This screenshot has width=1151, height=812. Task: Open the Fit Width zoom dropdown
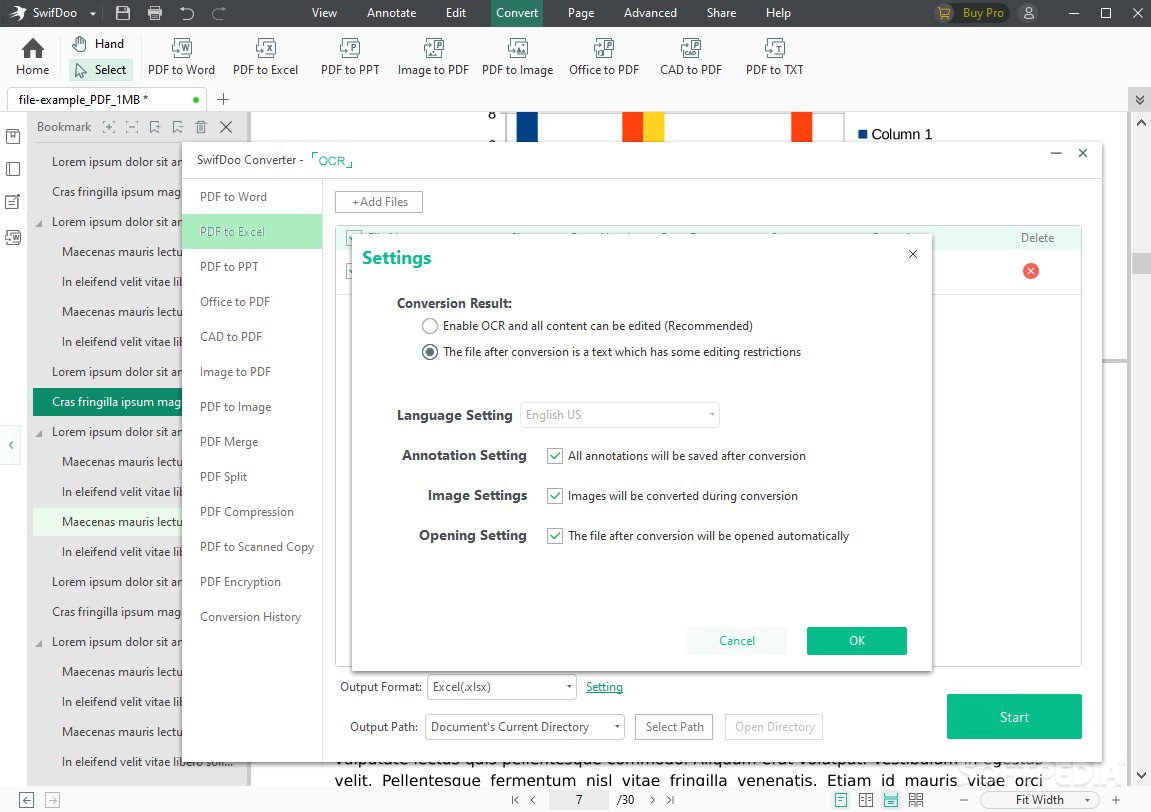tap(1040, 800)
